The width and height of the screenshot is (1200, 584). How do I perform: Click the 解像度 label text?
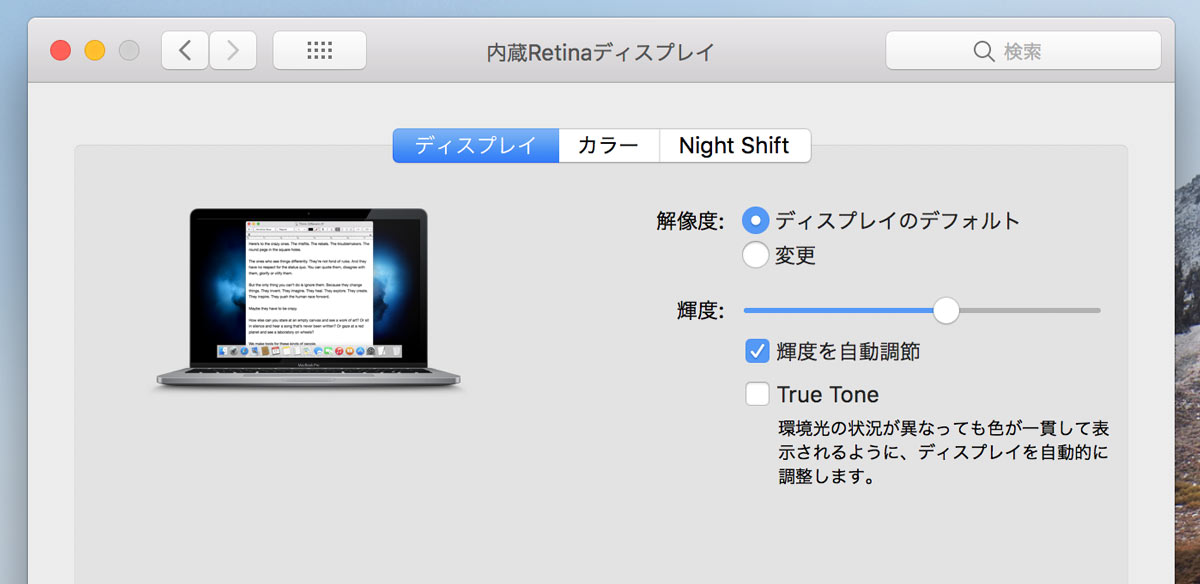[x=690, y=221]
